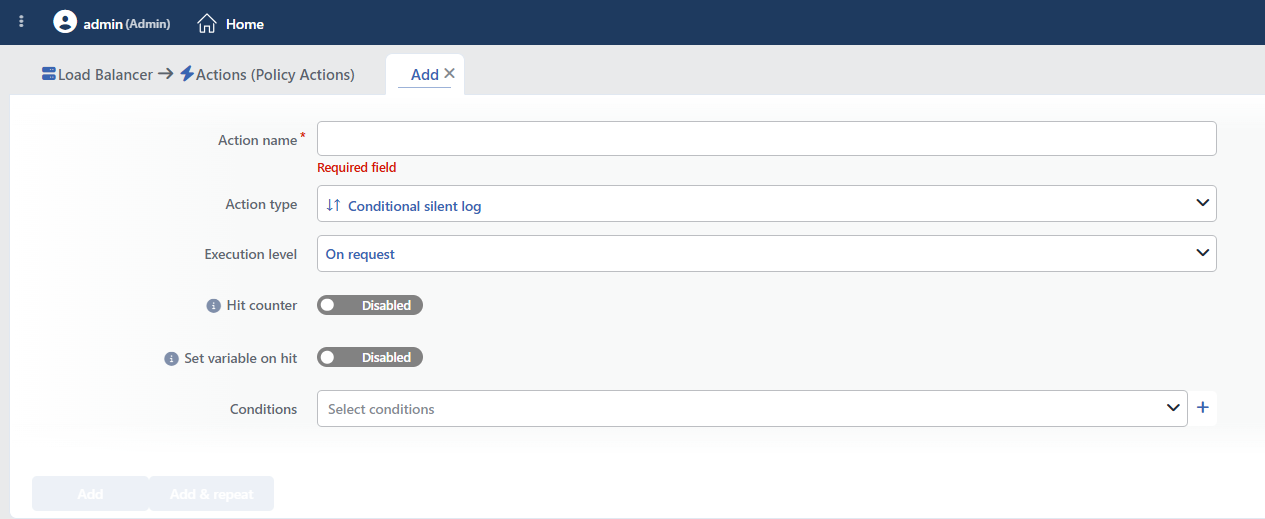Click the Home house icon

pos(207,23)
